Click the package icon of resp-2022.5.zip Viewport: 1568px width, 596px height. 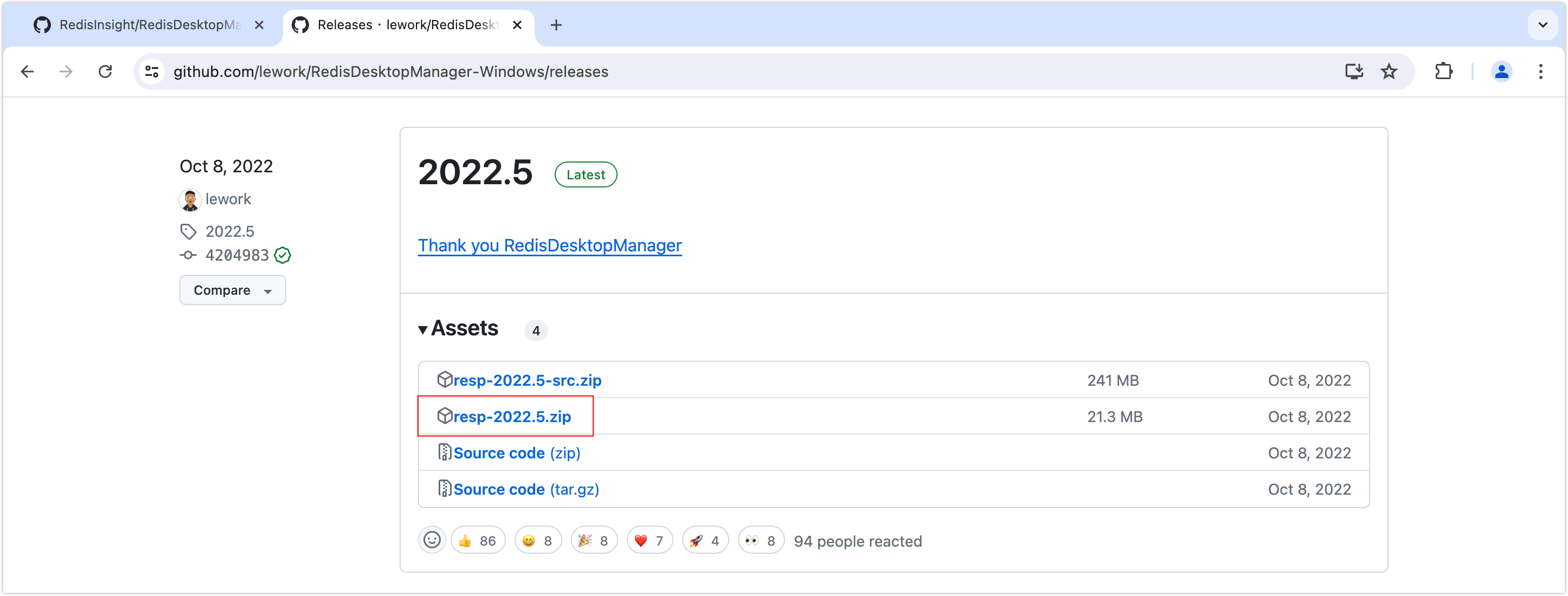click(x=445, y=416)
